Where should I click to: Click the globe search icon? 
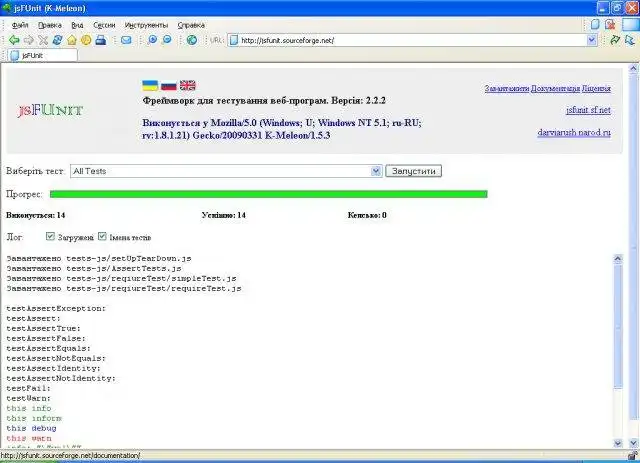(192, 40)
